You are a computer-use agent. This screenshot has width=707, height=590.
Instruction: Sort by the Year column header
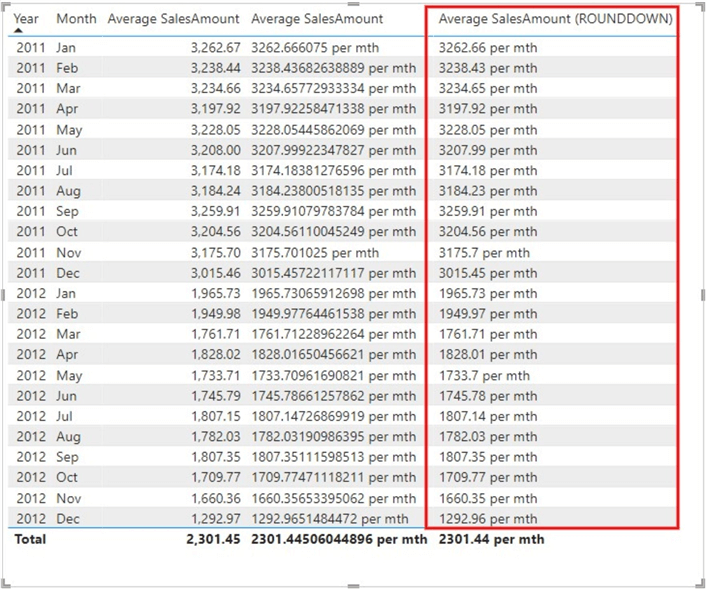27,18
